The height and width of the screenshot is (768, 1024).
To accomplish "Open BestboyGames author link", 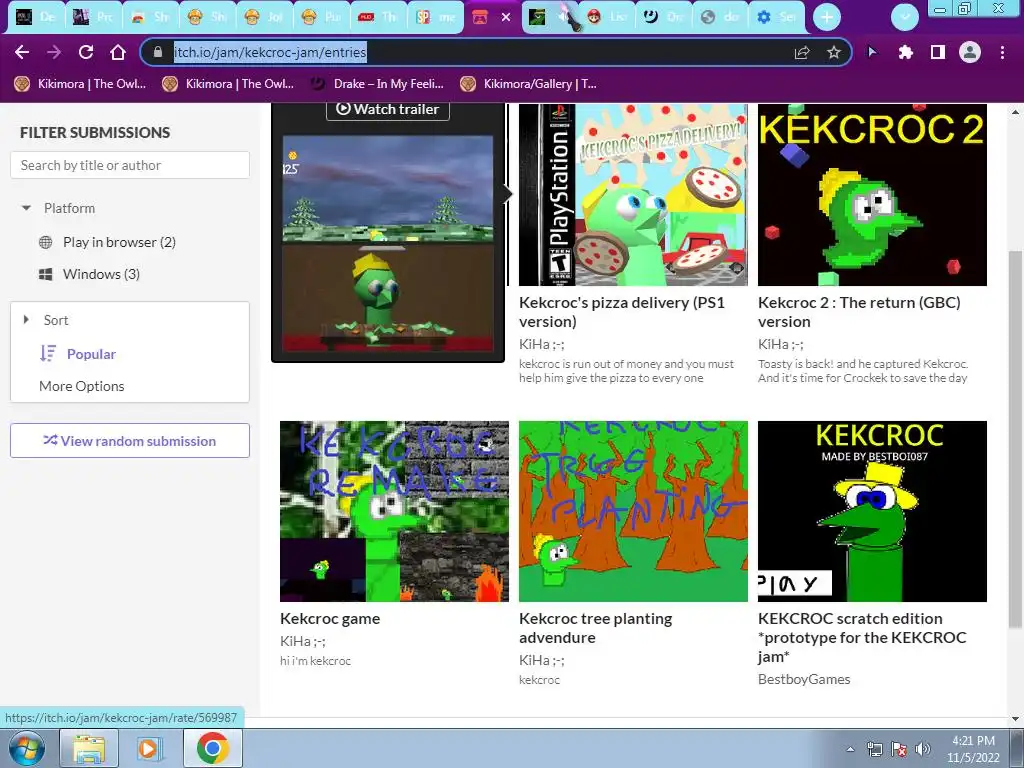I will [x=804, y=679].
